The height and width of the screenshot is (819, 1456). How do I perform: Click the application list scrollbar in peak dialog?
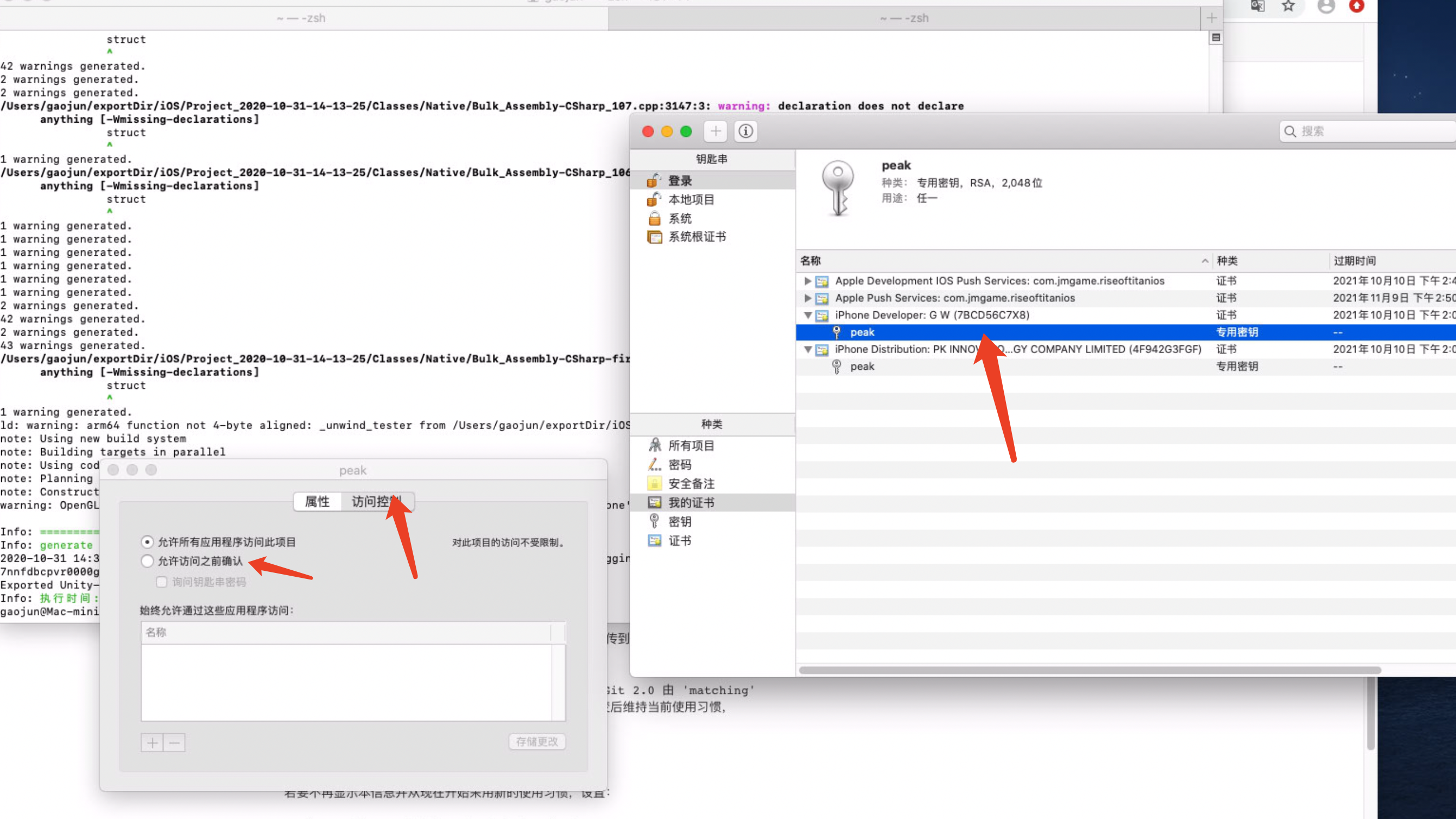point(558,682)
